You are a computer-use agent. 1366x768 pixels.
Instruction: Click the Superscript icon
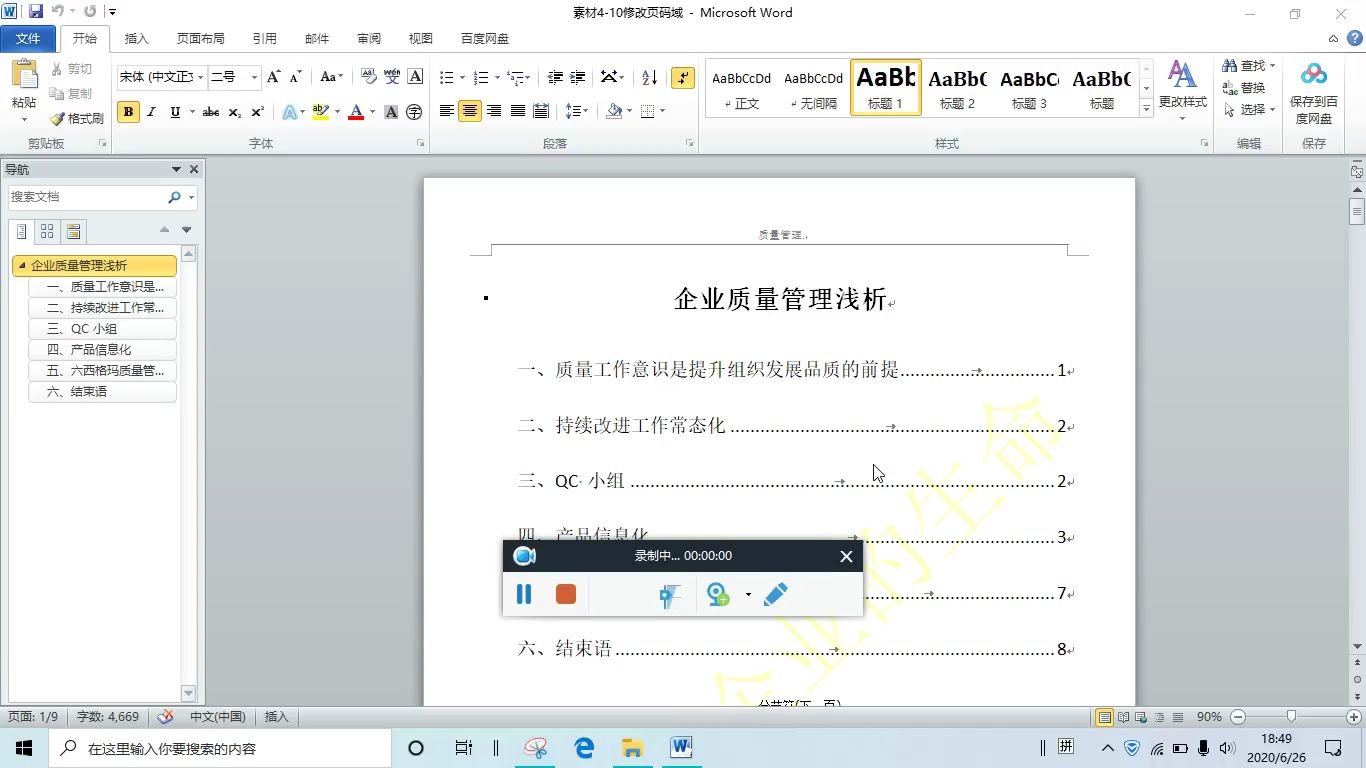click(257, 112)
